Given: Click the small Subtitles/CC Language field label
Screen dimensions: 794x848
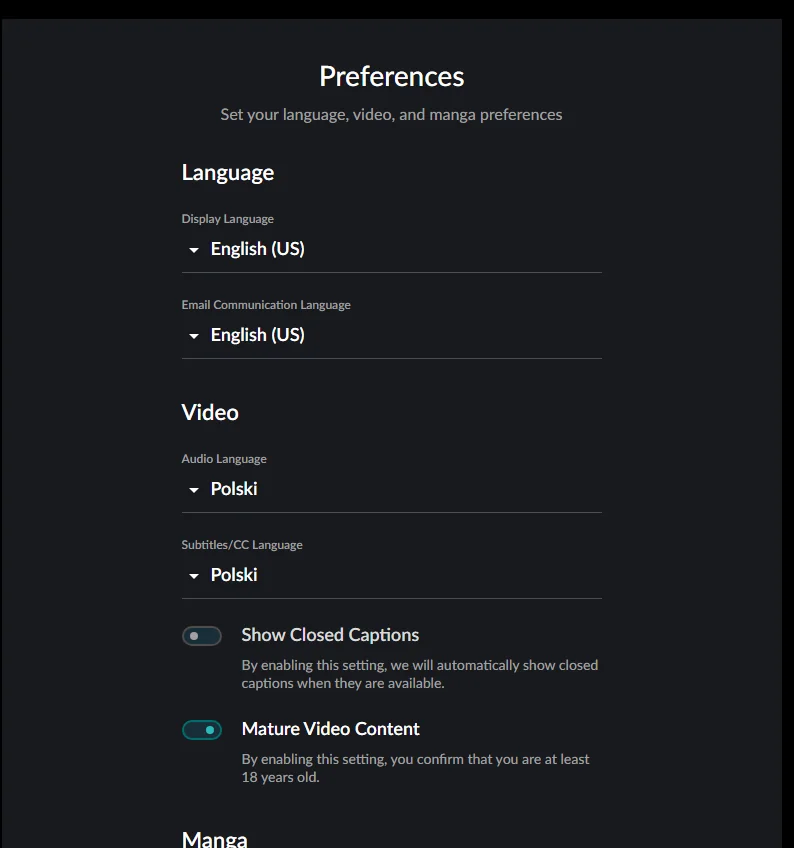Looking at the screenshot, I should click(242, 545).
